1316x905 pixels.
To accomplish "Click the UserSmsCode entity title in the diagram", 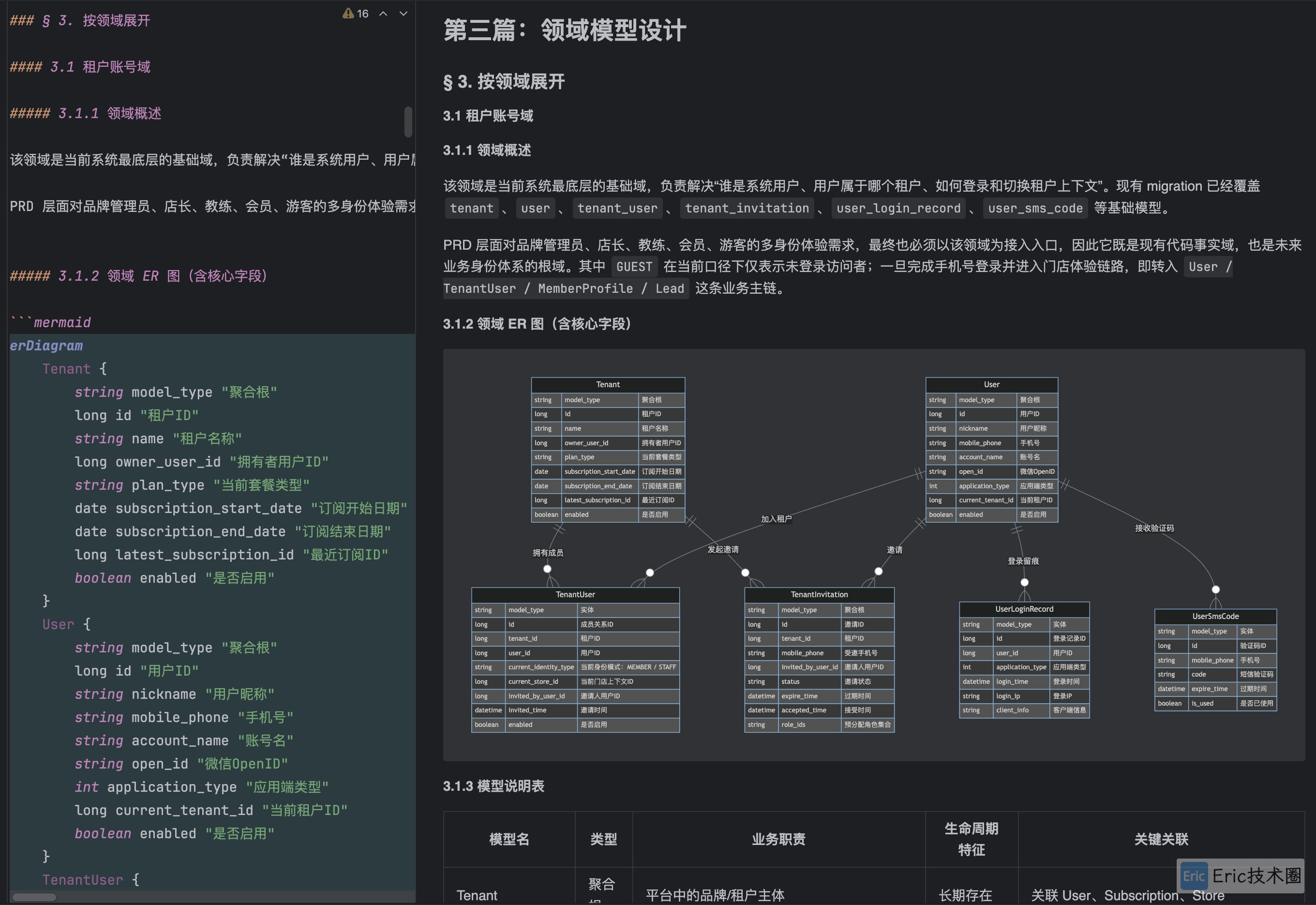I will [x=1216, y=617].
